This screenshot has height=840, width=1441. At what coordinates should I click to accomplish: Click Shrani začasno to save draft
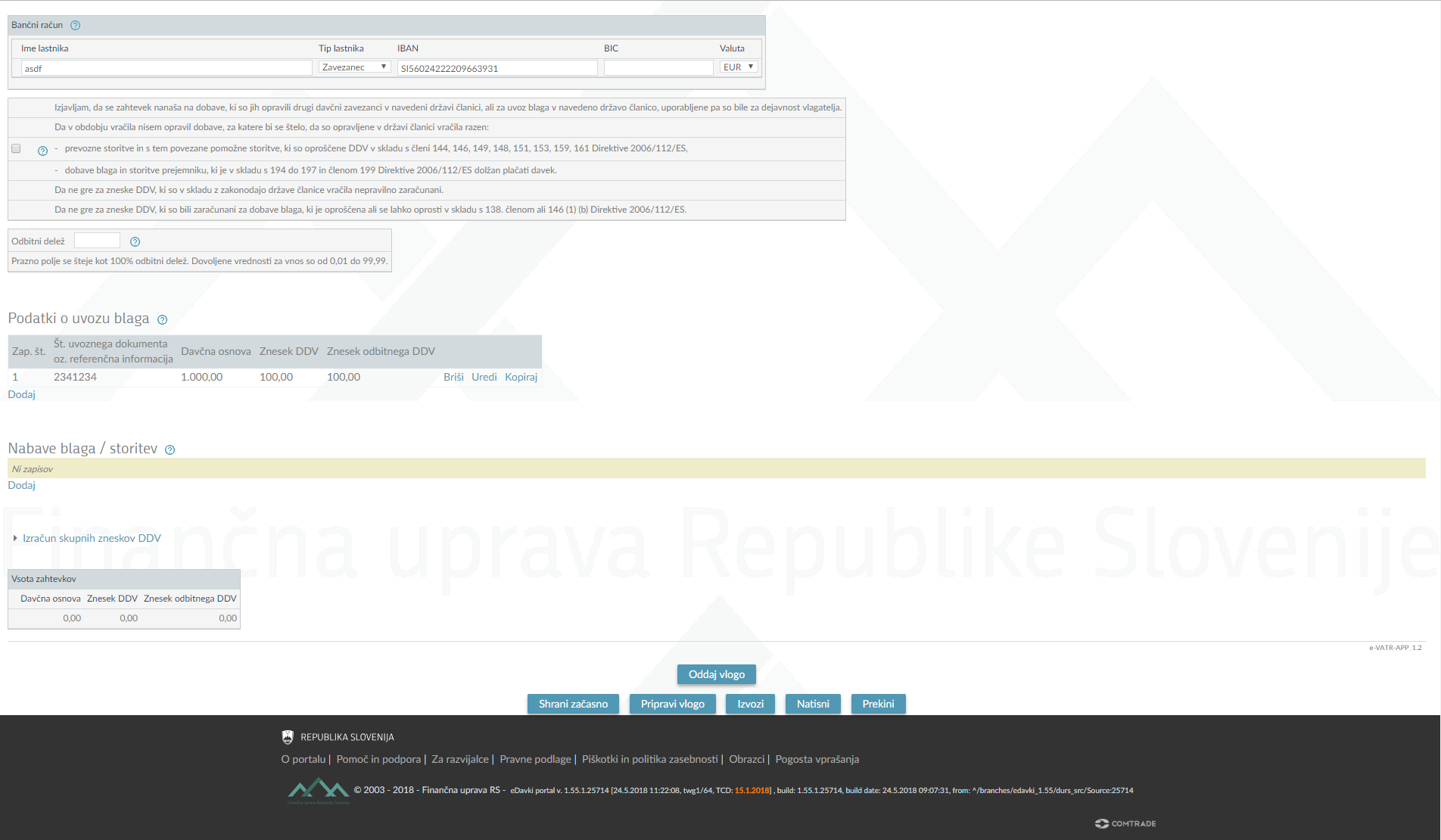point(573,704)
